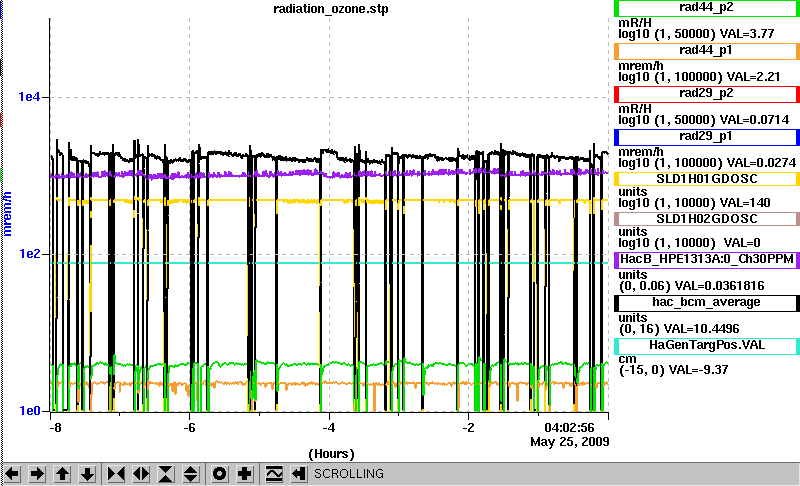The width and height of the screenshot is (800, 486).
Task: Click the SCROLLING status text
Action: [x=348, y=474]
